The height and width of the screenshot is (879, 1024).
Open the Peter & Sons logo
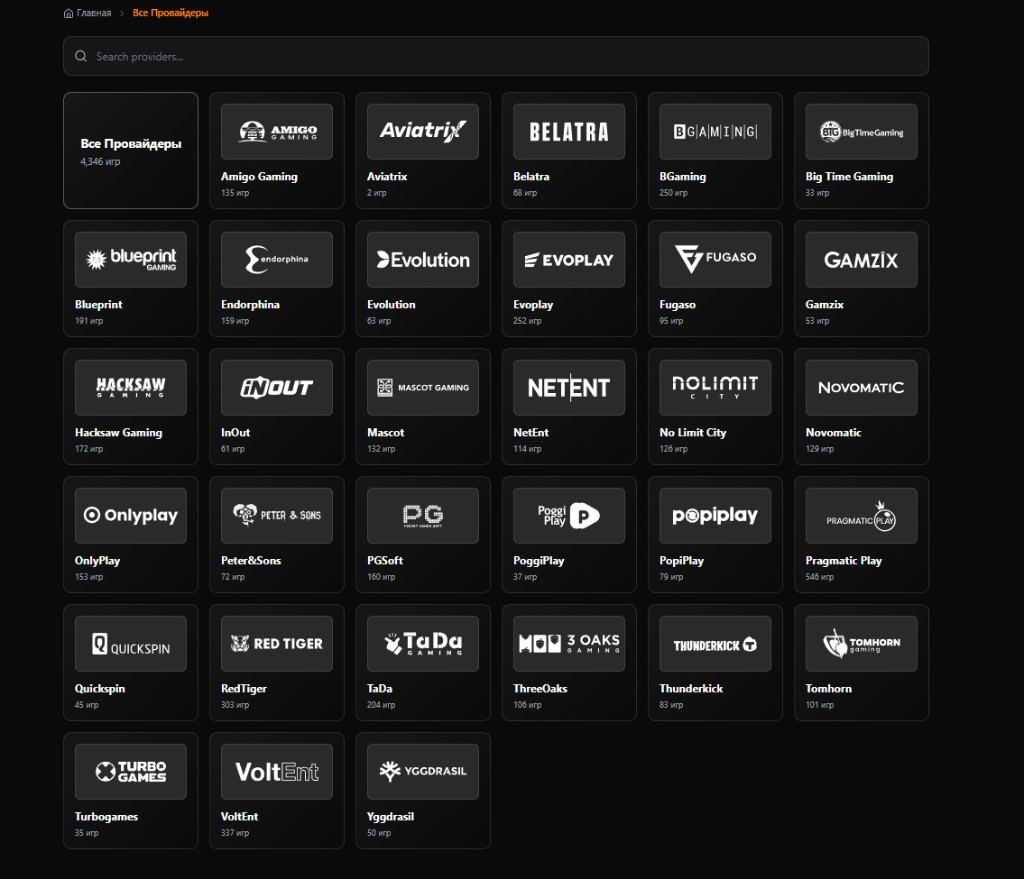[277, 515]
